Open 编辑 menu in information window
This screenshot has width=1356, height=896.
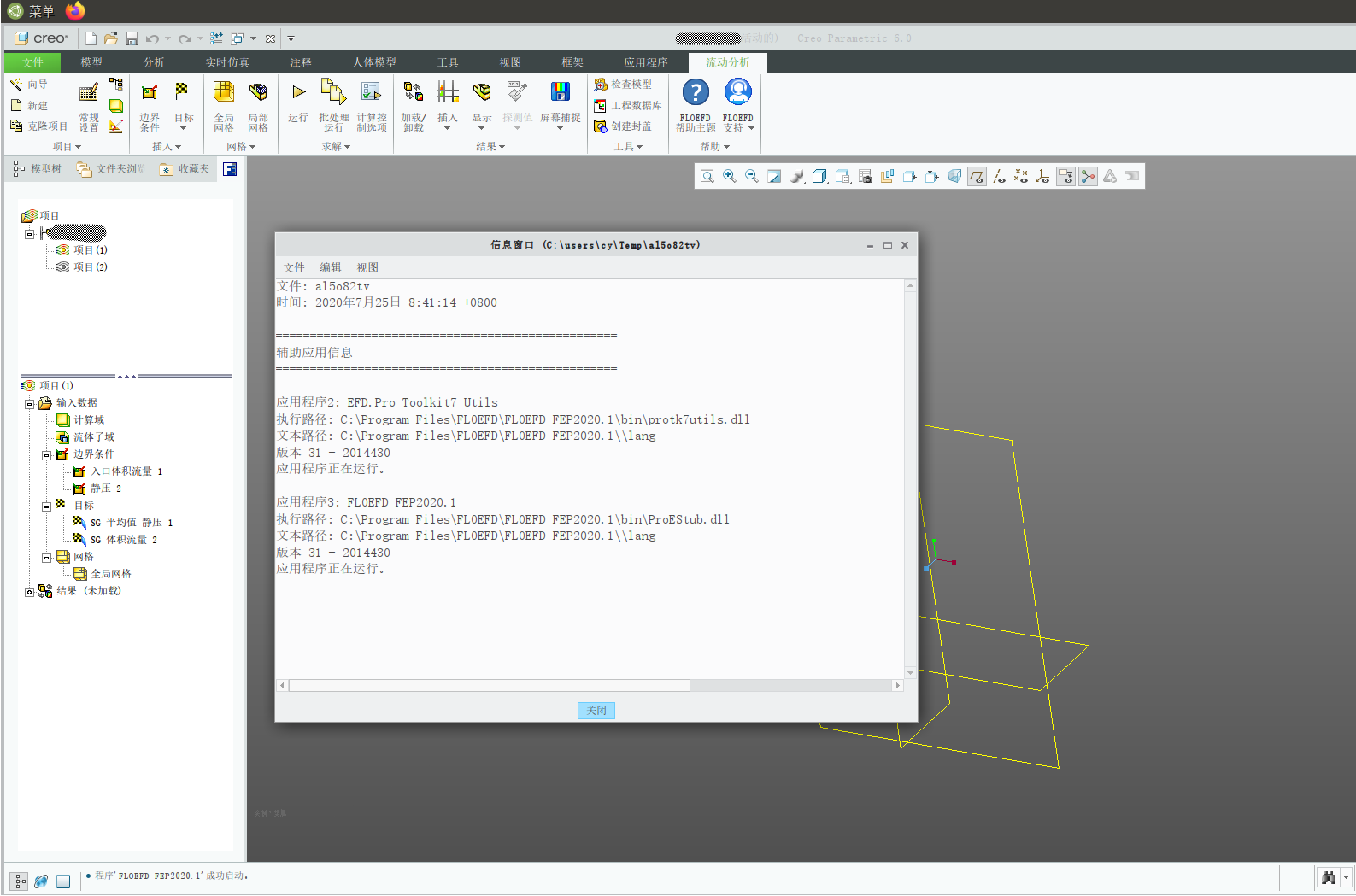pyautogui.click(x=331, y=267)
